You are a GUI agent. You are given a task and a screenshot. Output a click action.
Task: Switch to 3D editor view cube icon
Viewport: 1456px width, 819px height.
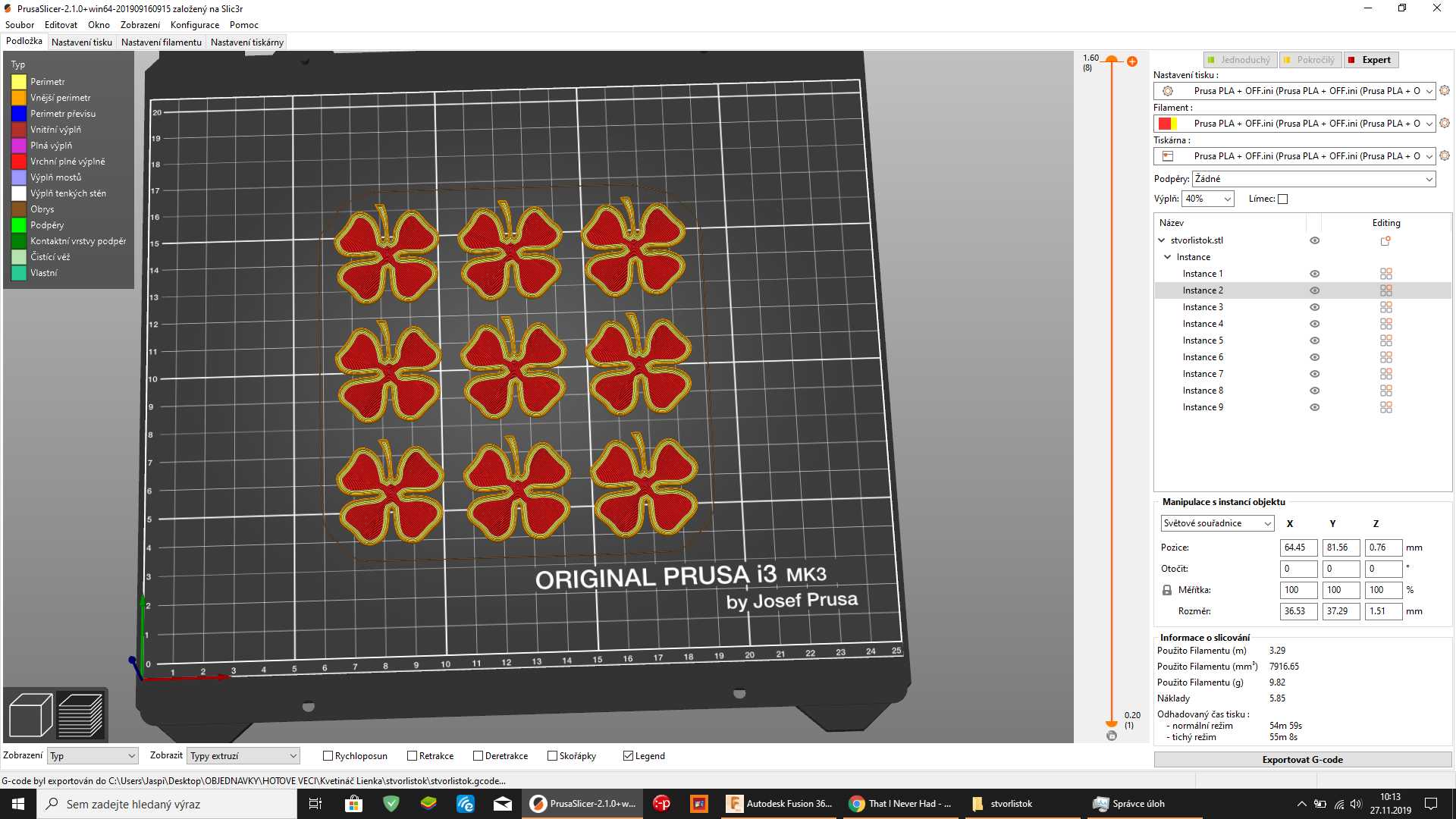pos(30,714)
